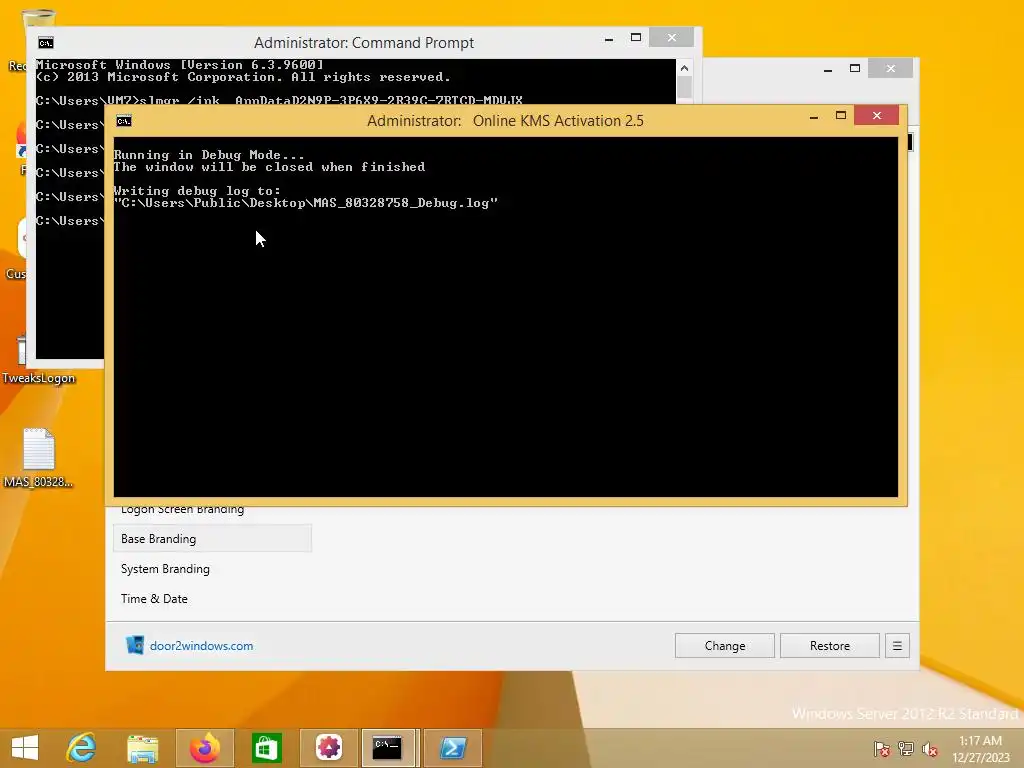Show the clock reading 1:17 AM
Screen dimensions: 1024x768
point(980,741)
